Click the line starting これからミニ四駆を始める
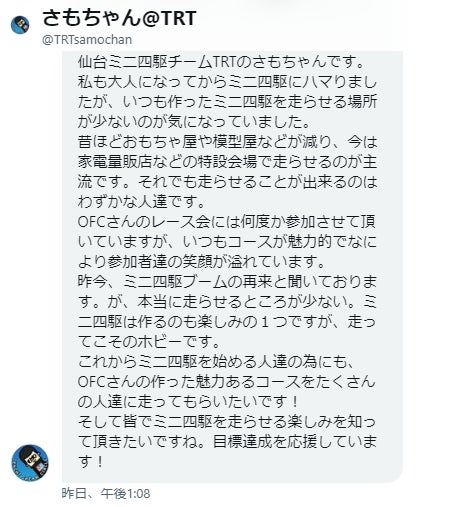The image size is (476, 507). [x=215, y=362]
